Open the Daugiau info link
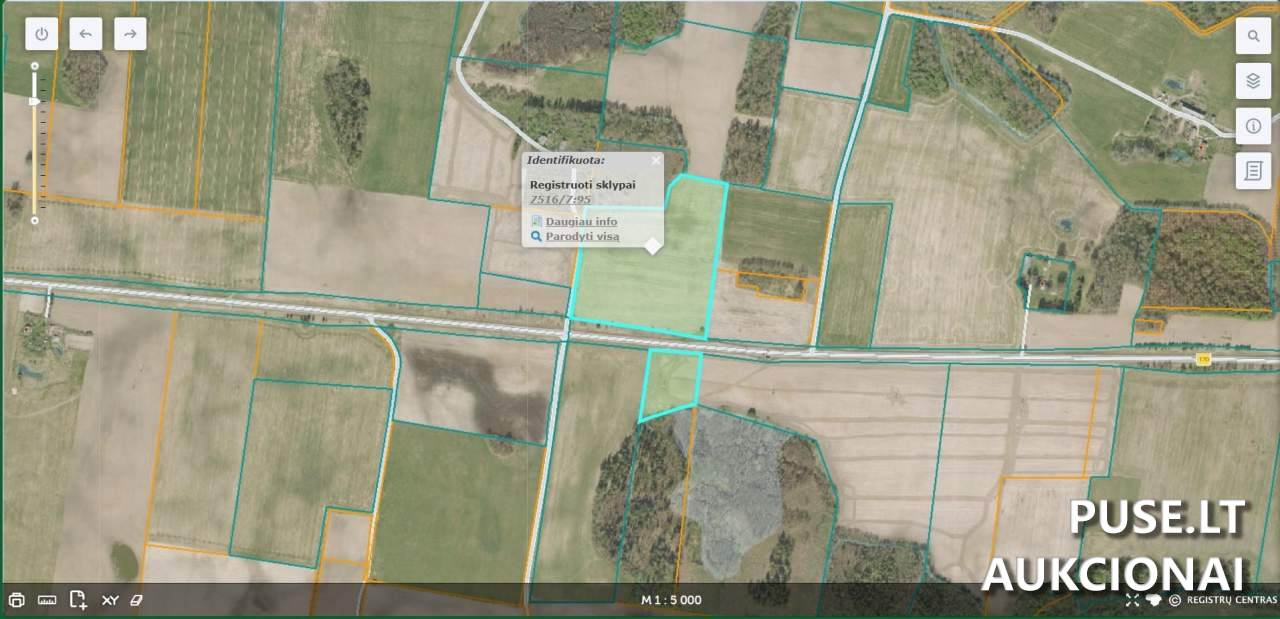This screenshot has width=1280, height=619. point(581,221)
